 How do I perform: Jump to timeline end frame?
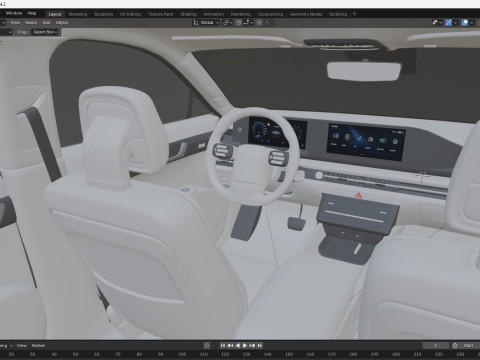[260, 346]
